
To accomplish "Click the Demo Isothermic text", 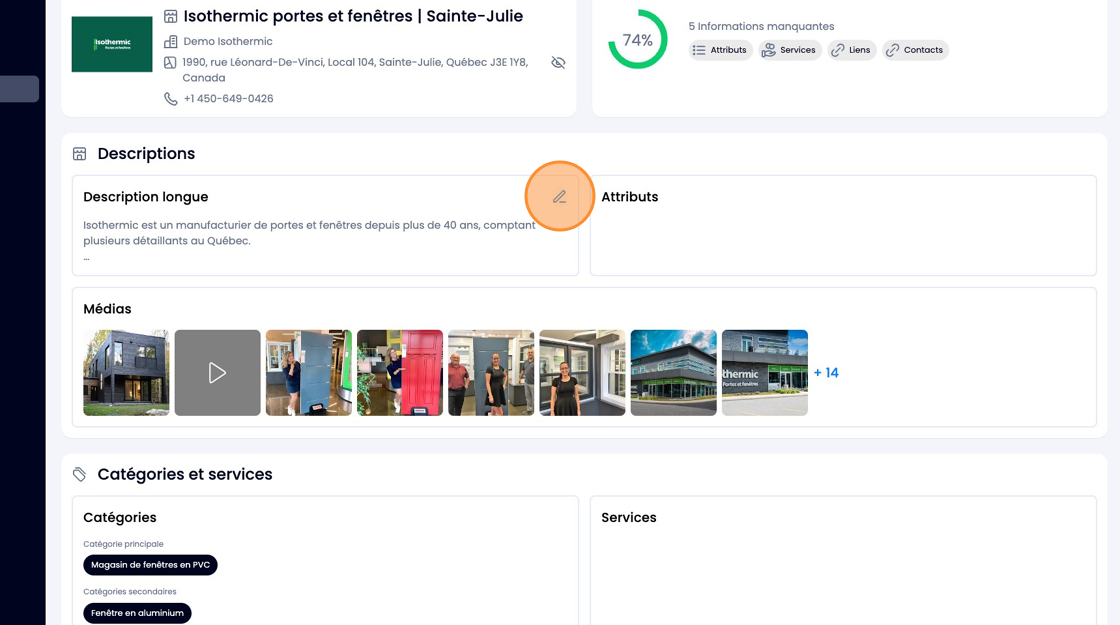I will tap(228, 41).
